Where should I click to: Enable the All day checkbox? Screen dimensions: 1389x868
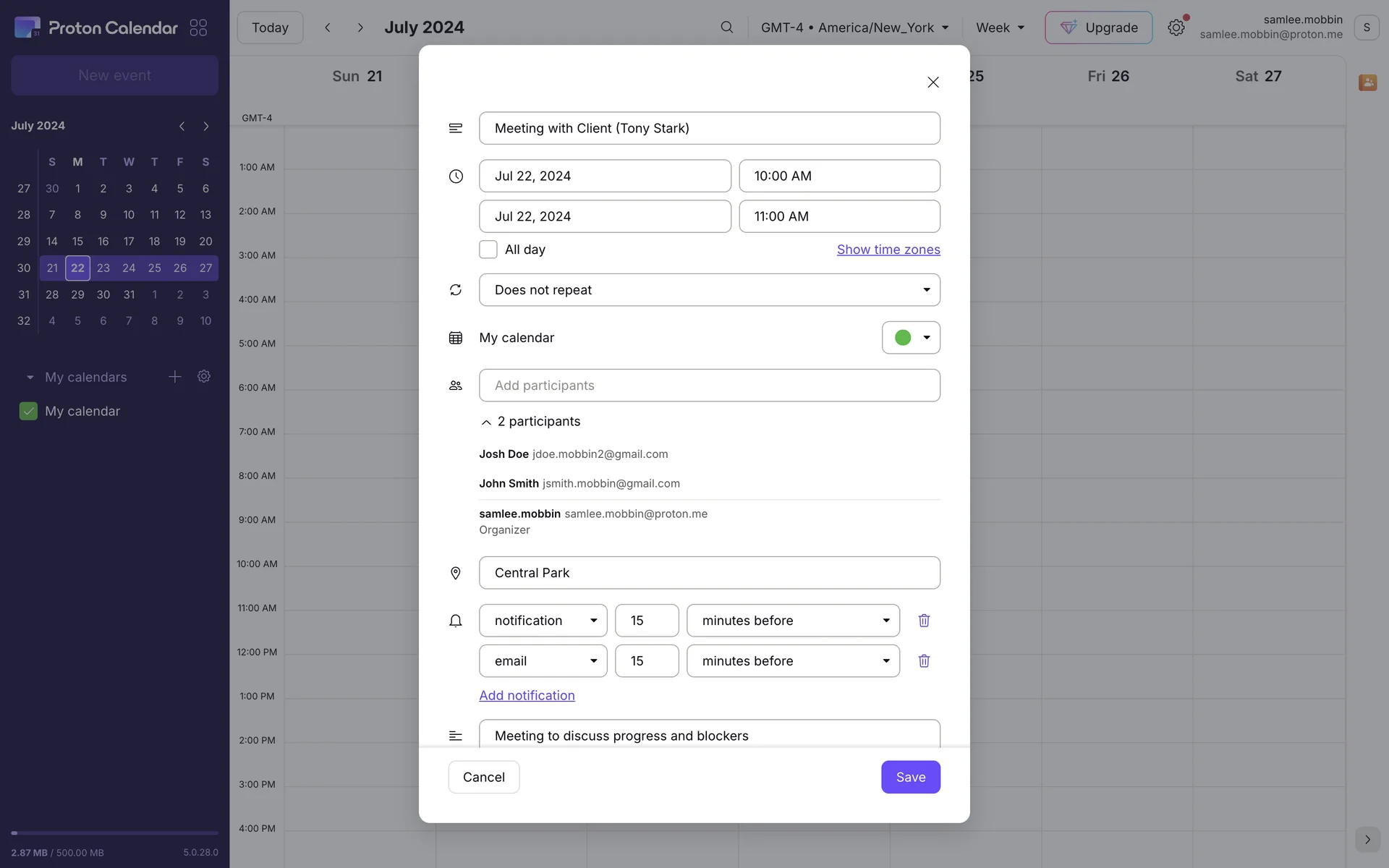488,250
